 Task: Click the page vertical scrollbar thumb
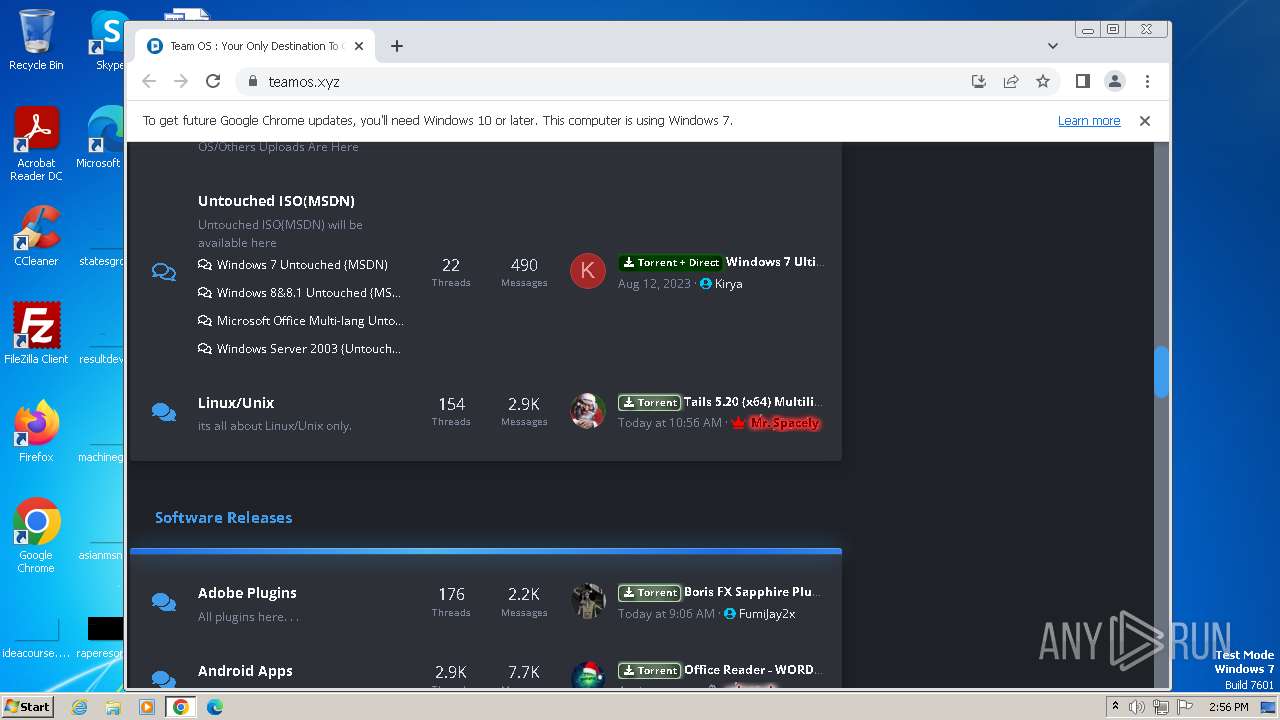click(x=1161, y=371)
